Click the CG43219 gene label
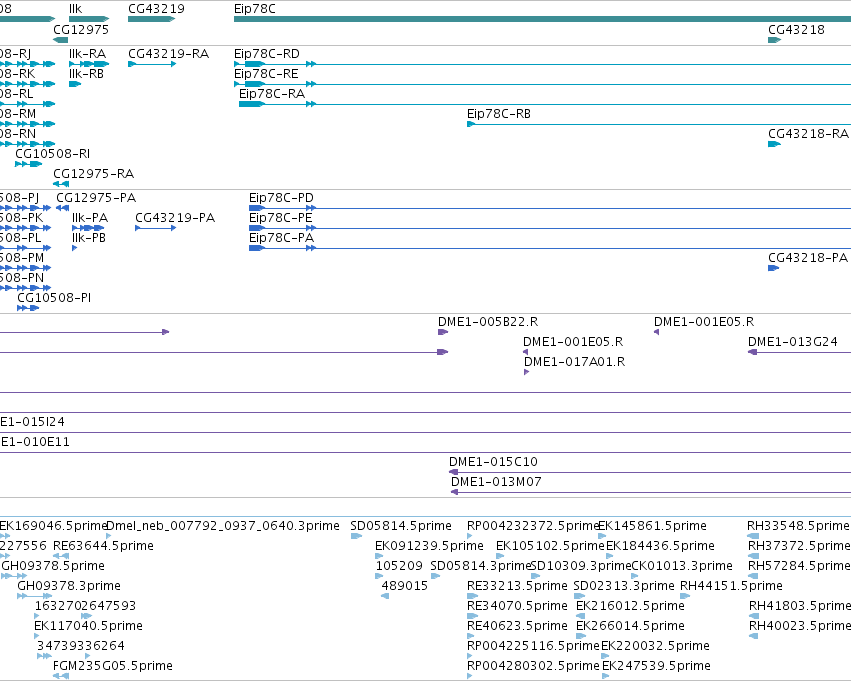The height and width of the screenshot is (681, 851). pyautogui.click(x=156, y=9)
